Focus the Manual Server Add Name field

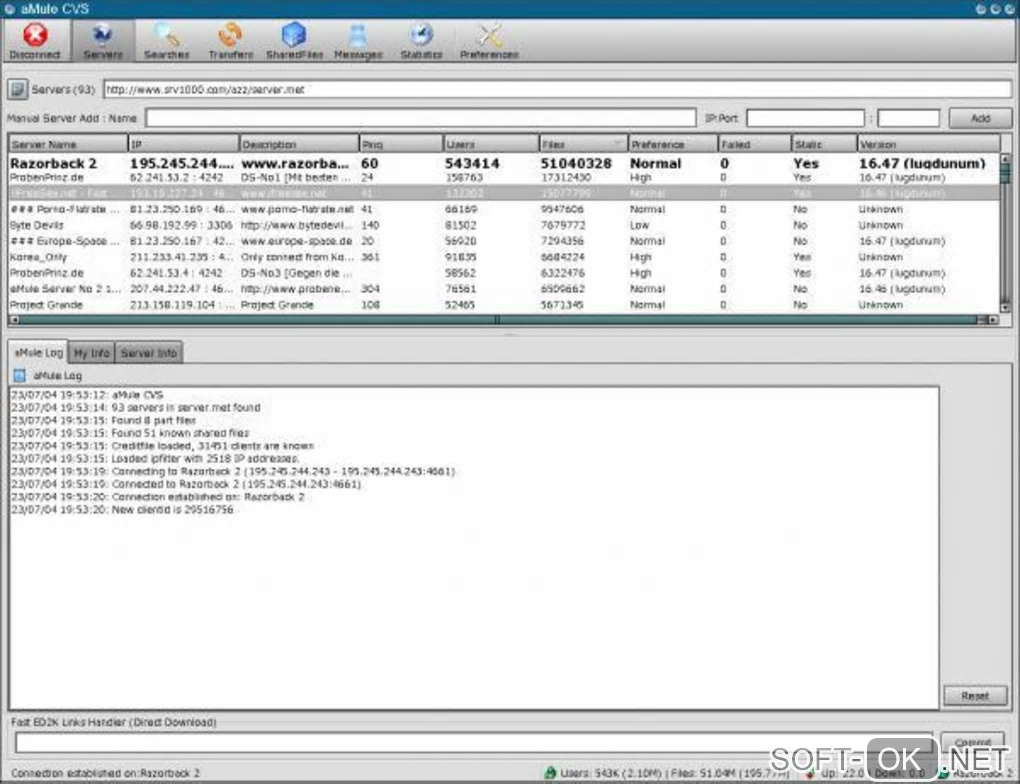tap(420, 118)
